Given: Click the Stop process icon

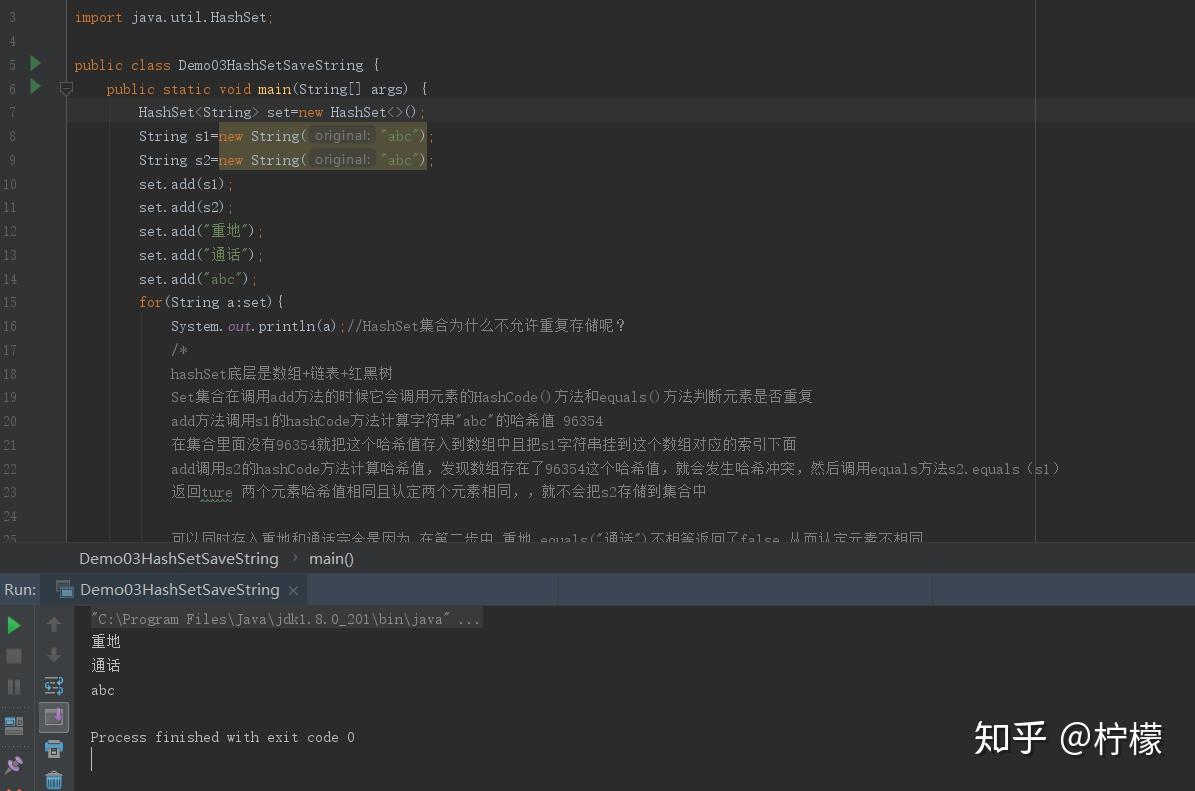Looking at the screenshot, I should coord(14,655).
